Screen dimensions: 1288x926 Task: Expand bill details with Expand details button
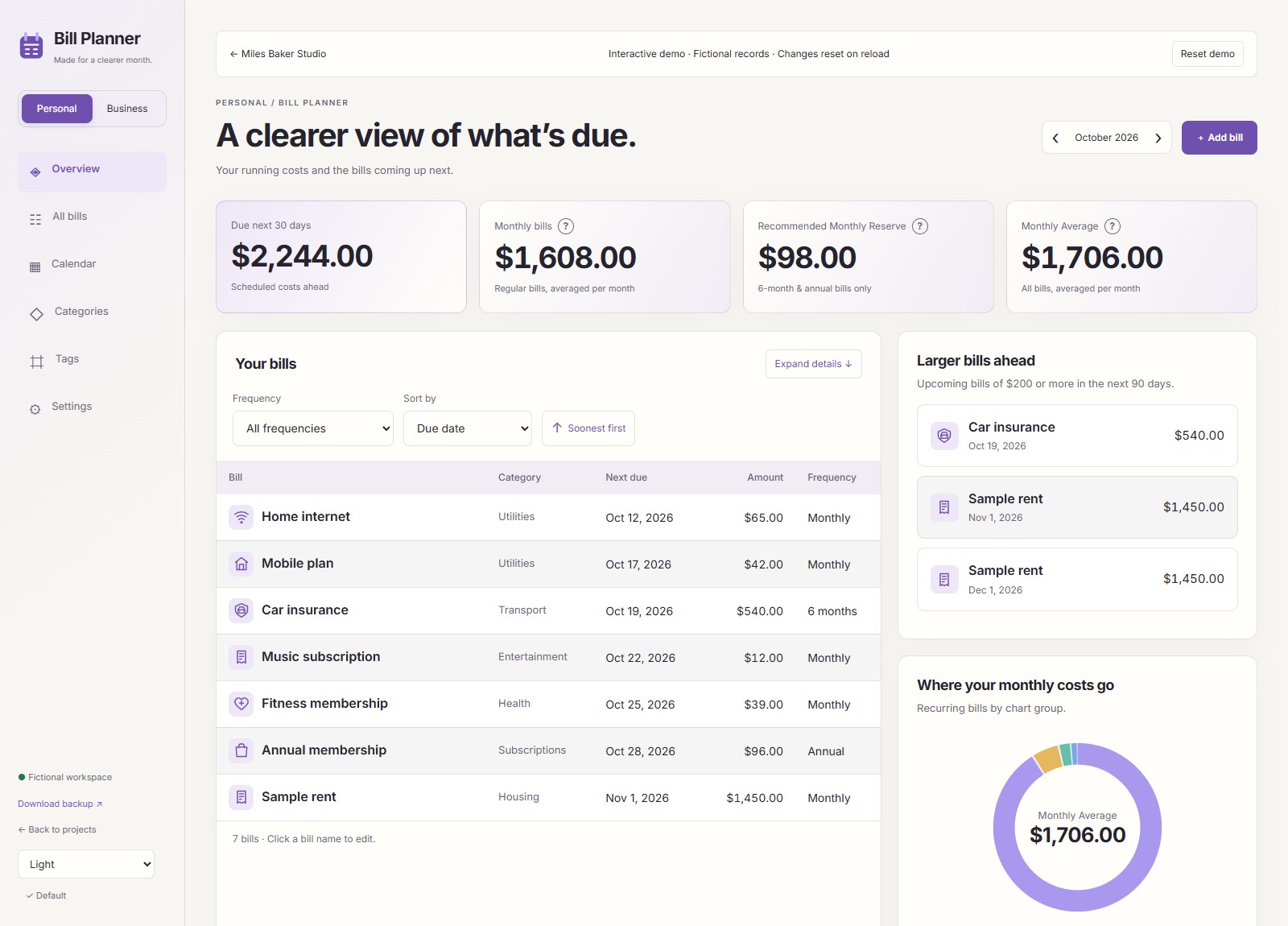[814, 364]
